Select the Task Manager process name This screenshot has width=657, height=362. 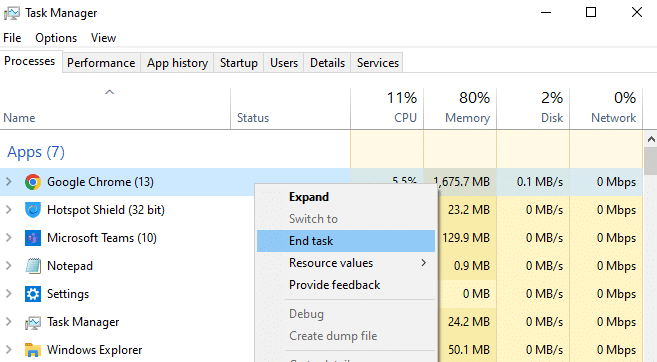click(83, 322)
